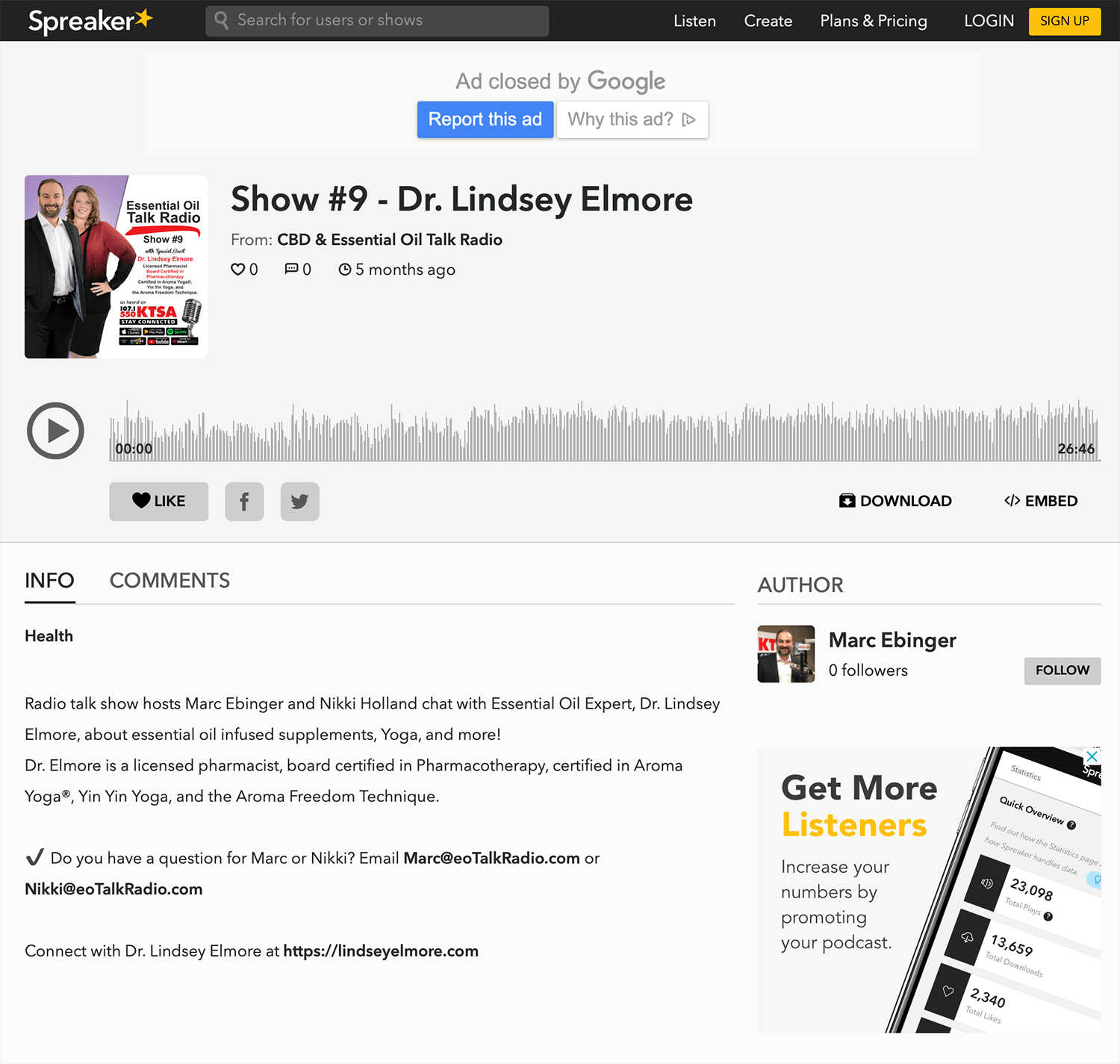Viewport: 1120px width, 1064px height.
Task: Click the Spreaker logo
Action: tap(90, 21)
